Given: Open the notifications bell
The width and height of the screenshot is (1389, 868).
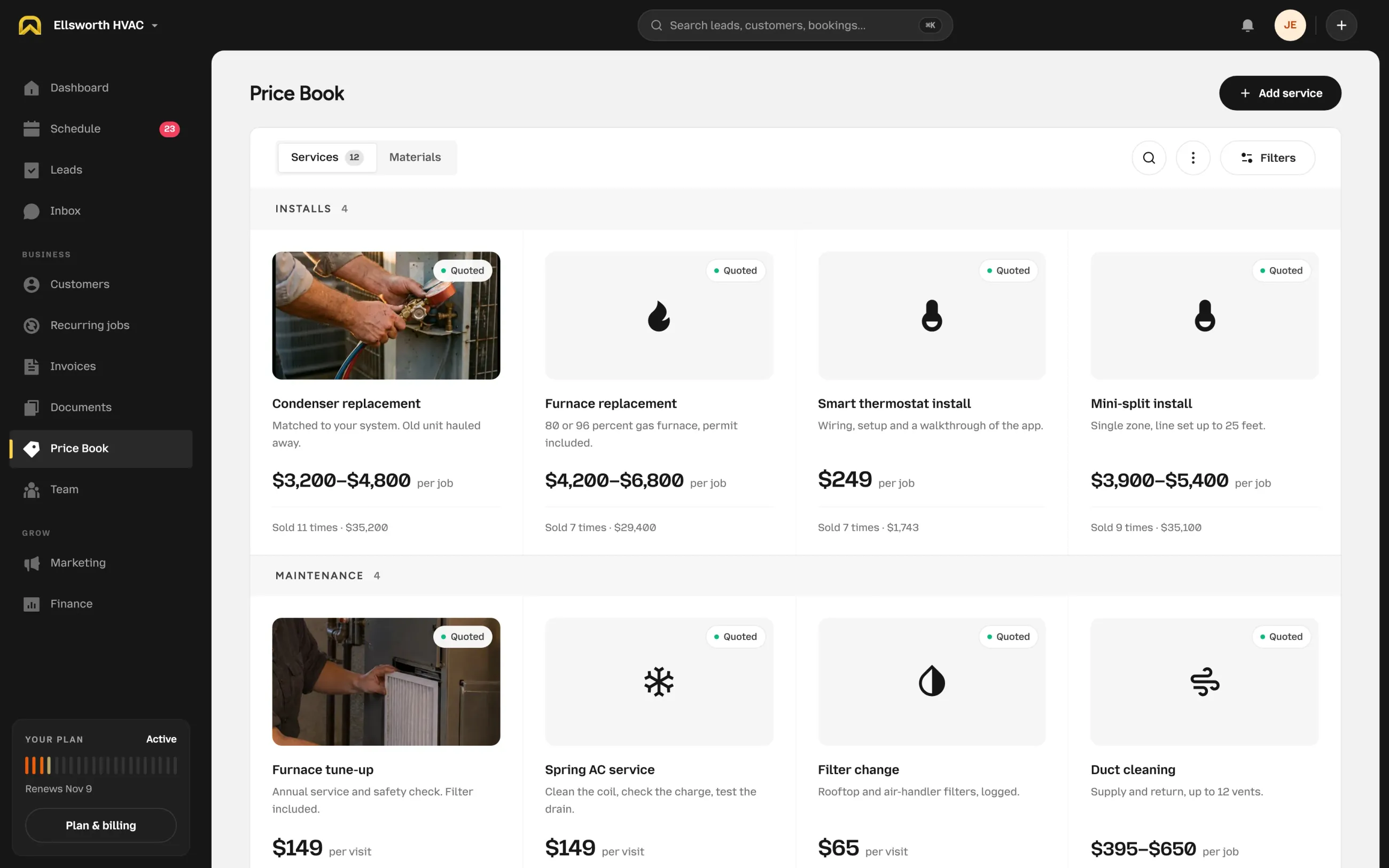Looking at the screenshot, I should (x=1247, y=25).
